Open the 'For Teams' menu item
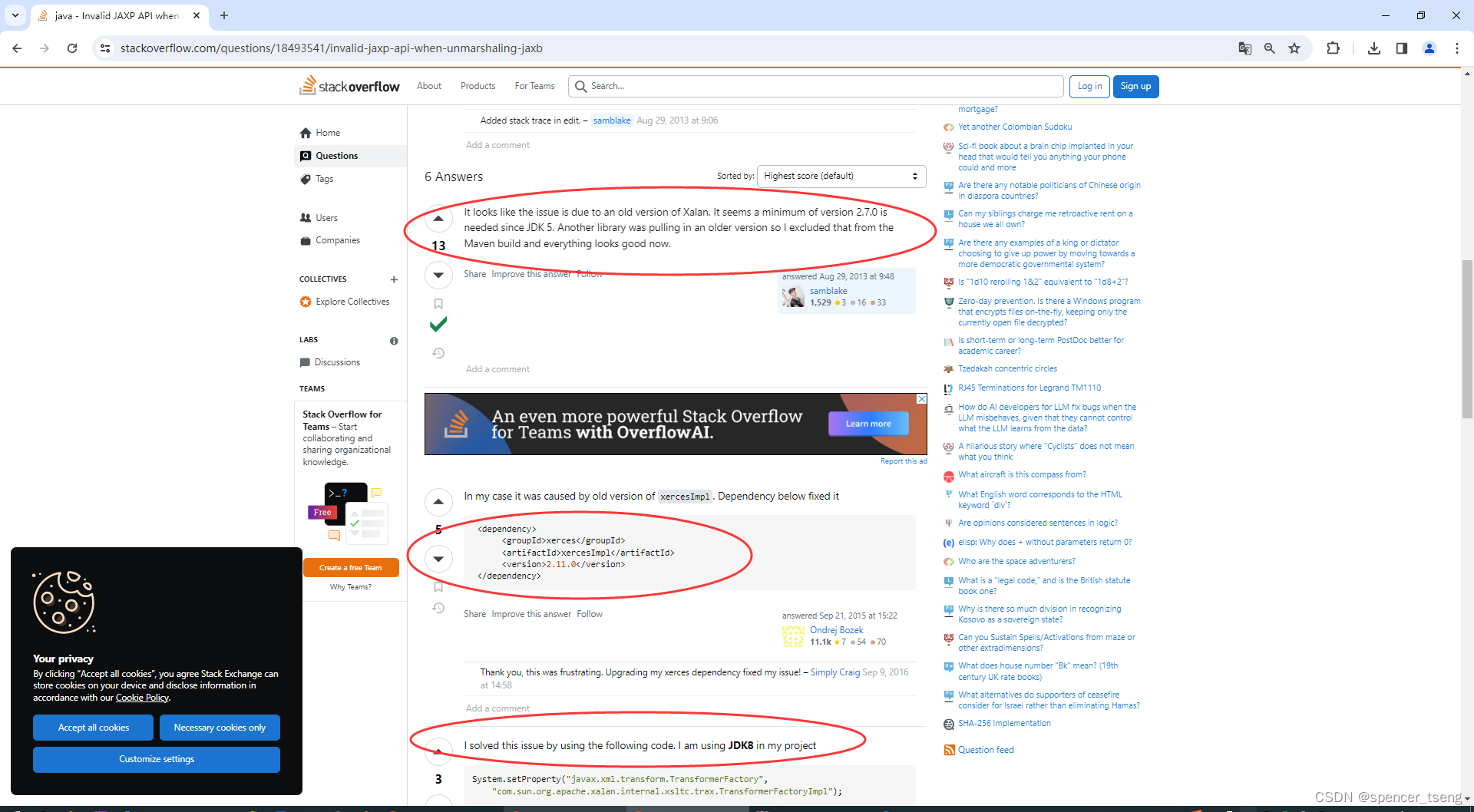1474x812 pixels. click(x=534, y=86)
